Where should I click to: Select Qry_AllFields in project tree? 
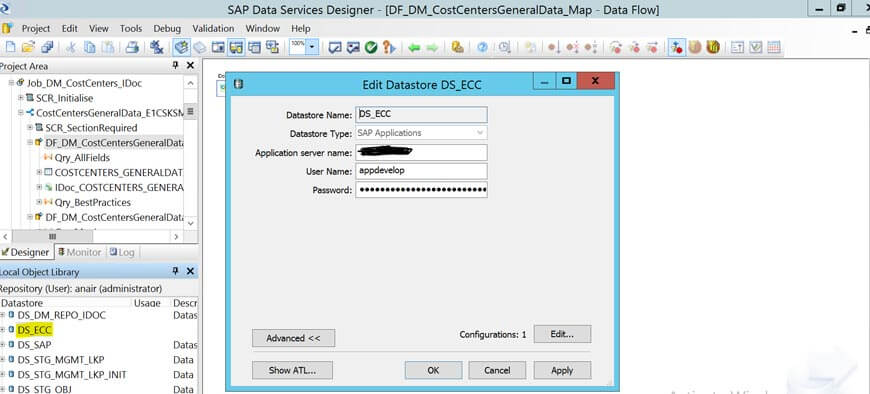point(82,158)
